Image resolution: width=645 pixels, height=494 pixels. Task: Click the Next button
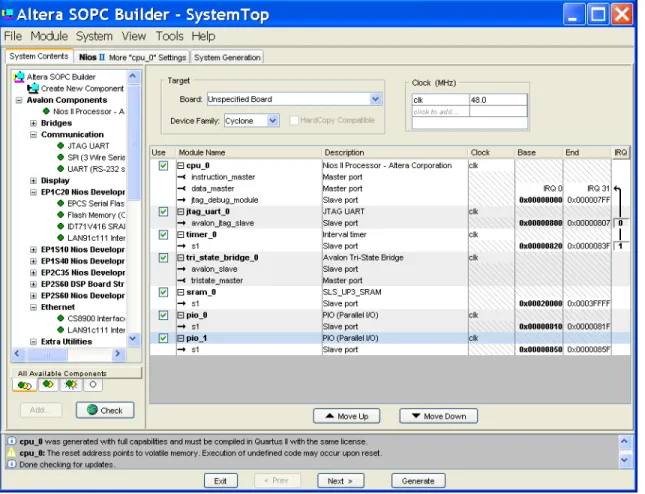340,481
